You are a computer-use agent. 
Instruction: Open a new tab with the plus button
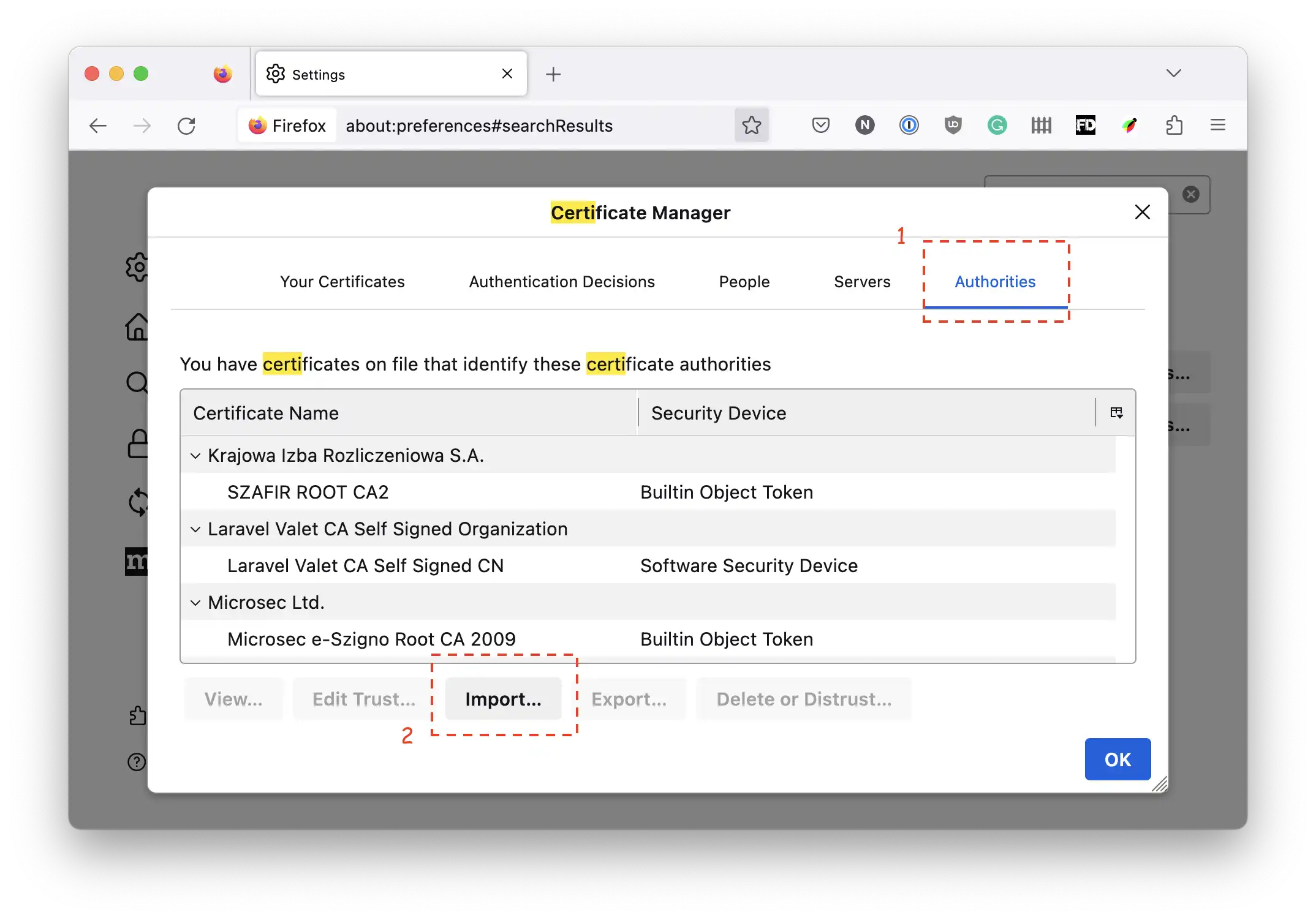(553, 74)
